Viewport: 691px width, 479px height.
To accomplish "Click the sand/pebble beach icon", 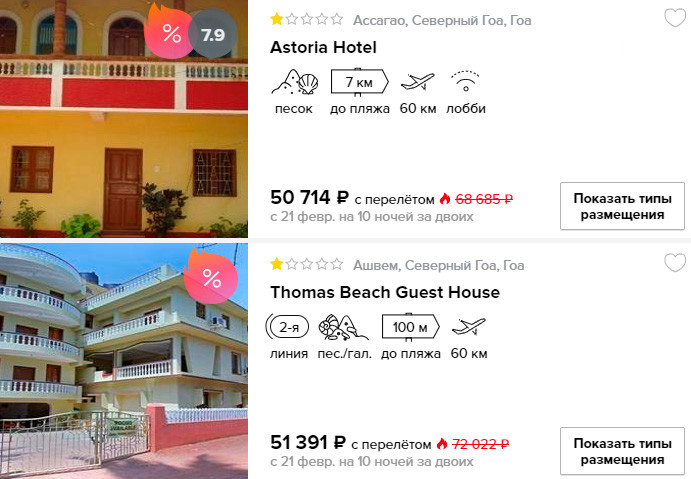I will pos(344,327).
